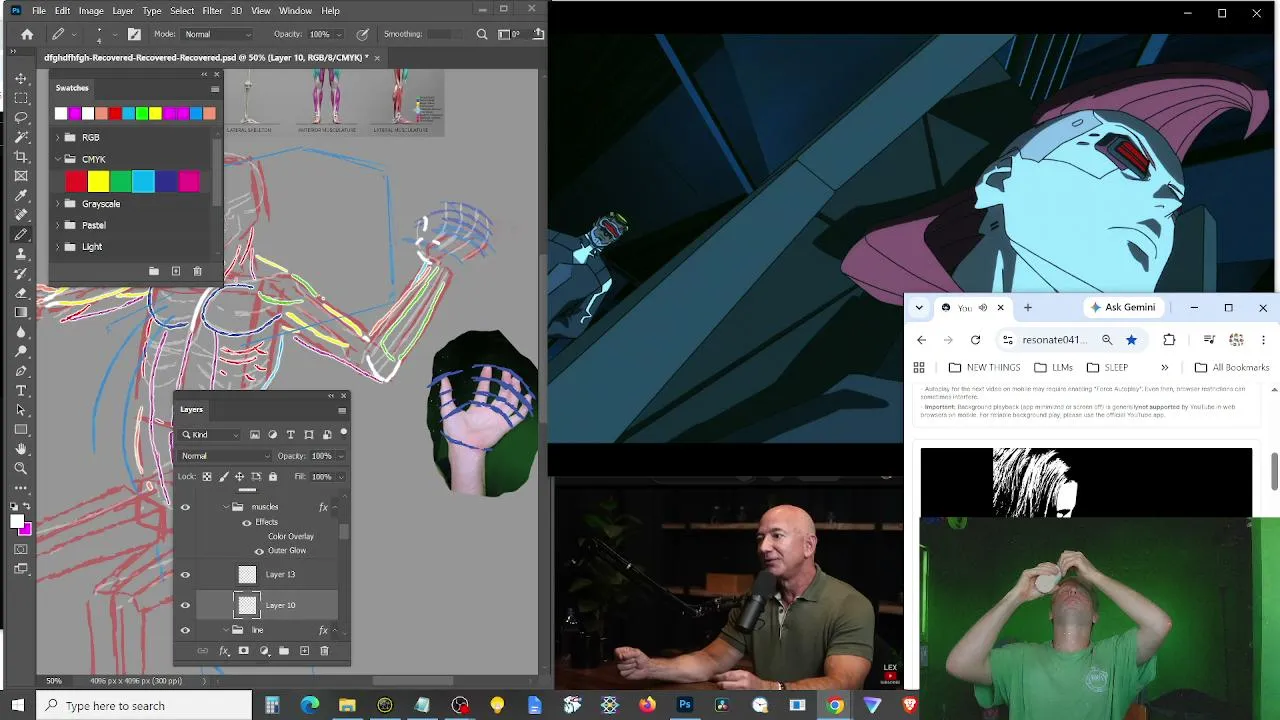This screenshot has width=1280, height=720.
Task: Hide the muscles group layer
Action: [x=185, y=507]
